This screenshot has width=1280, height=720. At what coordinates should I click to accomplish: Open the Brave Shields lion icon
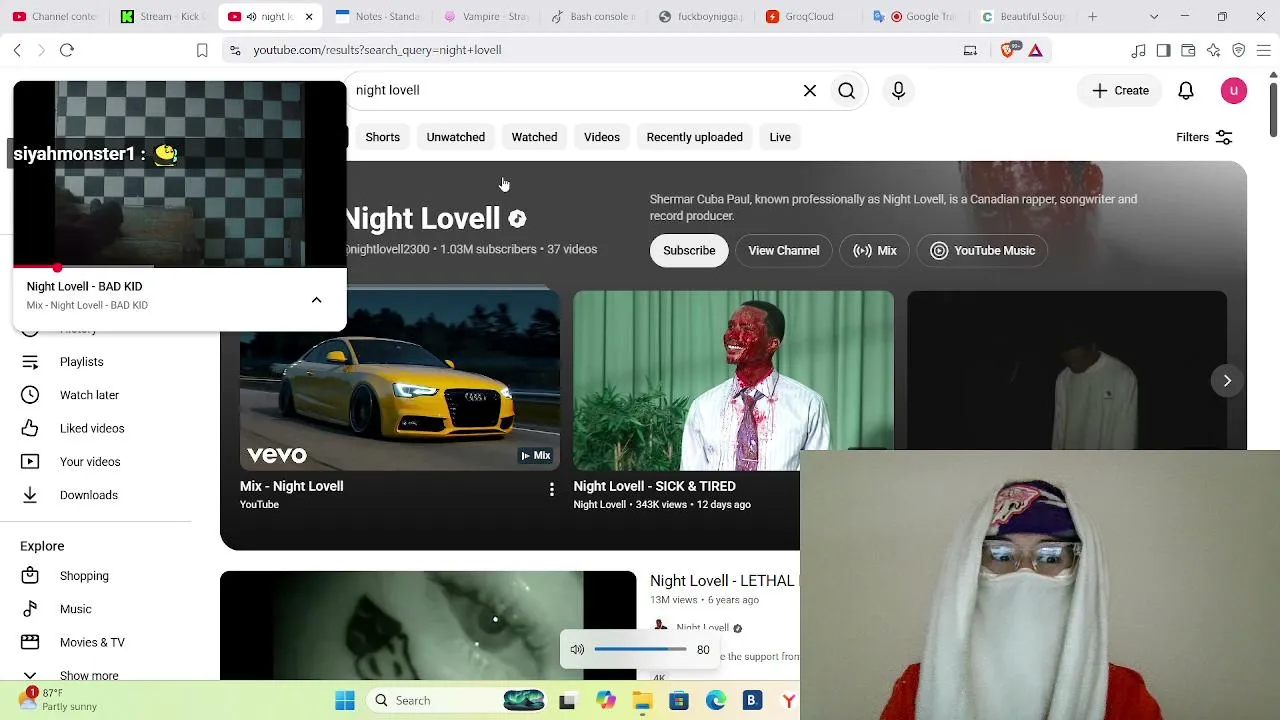[1009, 50]
